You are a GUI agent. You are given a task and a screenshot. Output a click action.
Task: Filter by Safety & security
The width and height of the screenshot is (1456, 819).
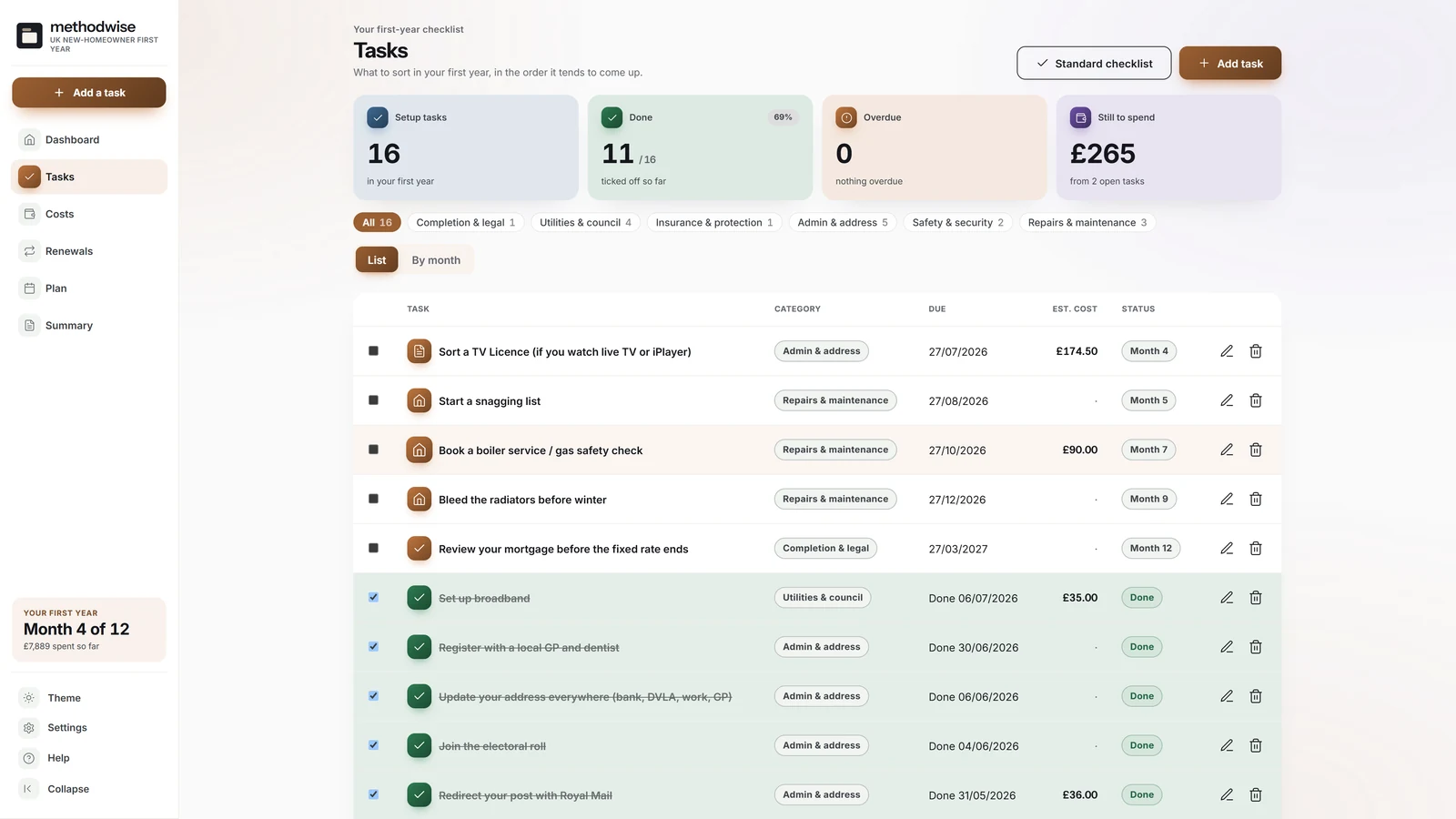(958, 222)
